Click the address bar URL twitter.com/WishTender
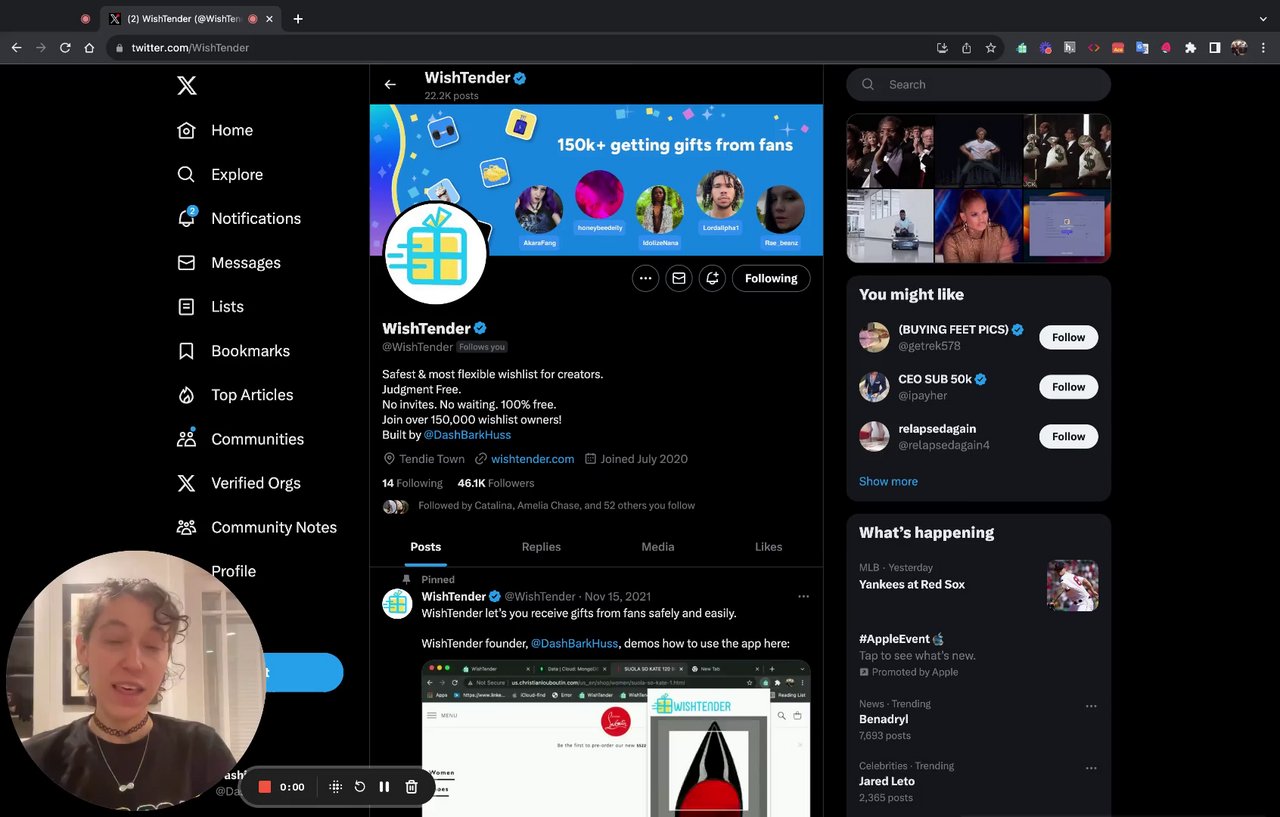 (x=190, y=47)
